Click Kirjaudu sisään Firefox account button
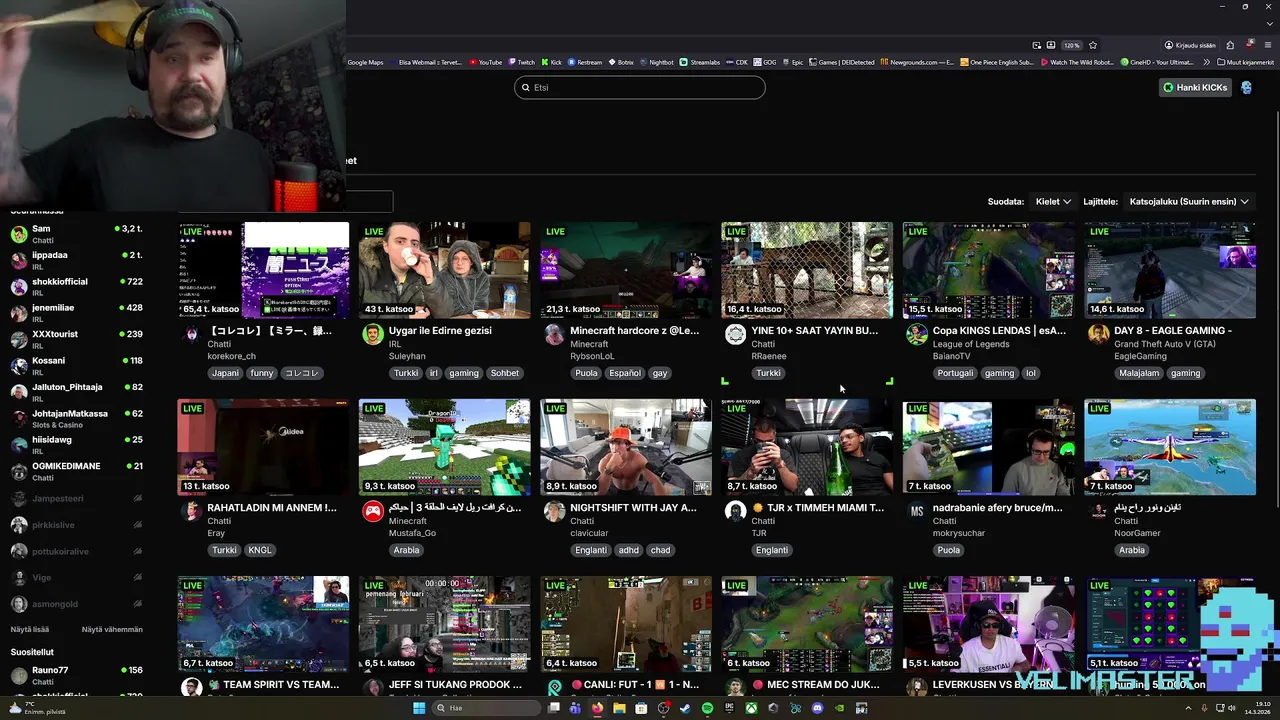The height and width of the screenshot is (720, 1280). click(x=1188, y=45)
